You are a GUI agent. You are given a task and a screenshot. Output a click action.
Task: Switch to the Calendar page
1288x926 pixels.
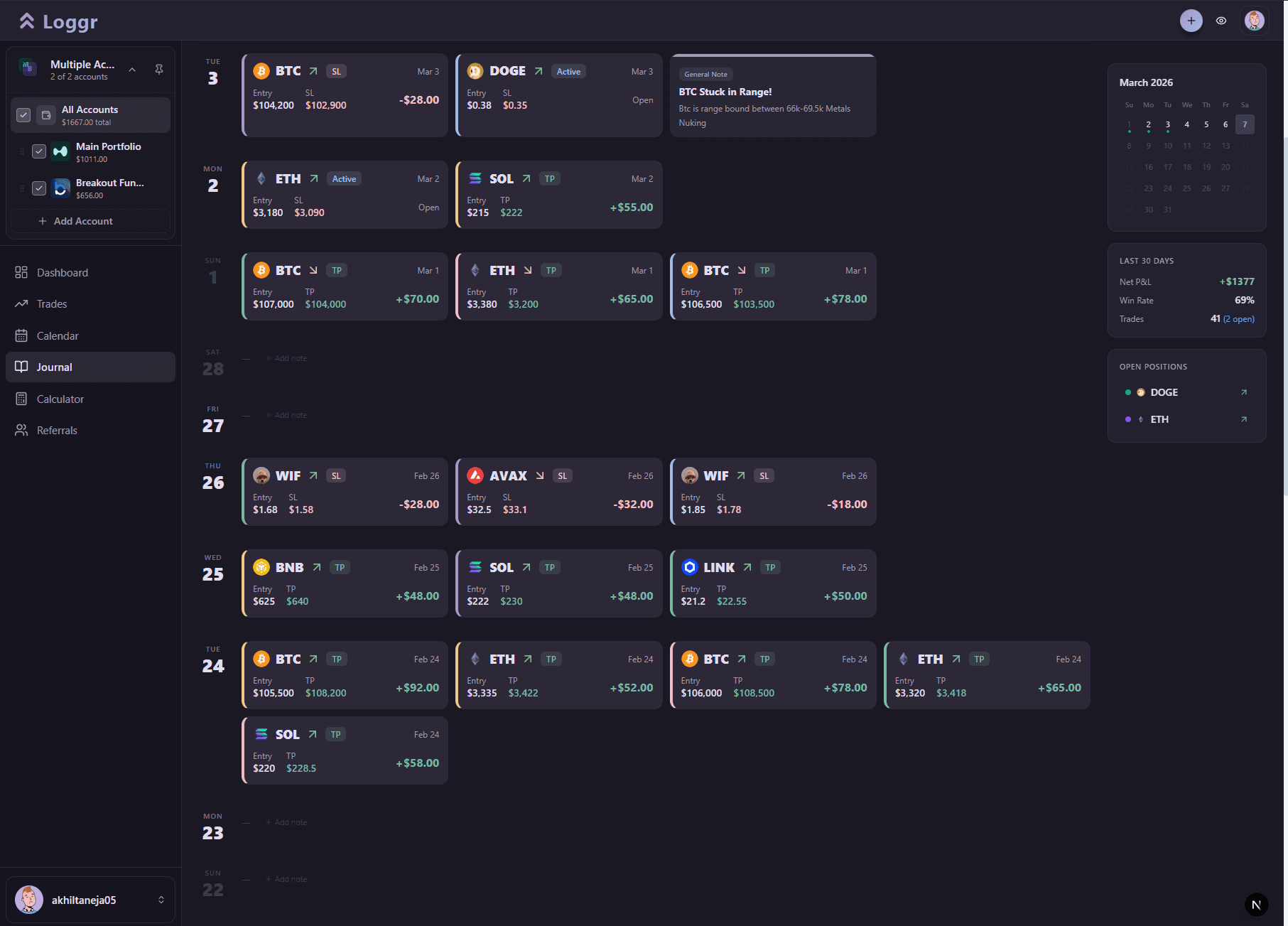(20, 335)
